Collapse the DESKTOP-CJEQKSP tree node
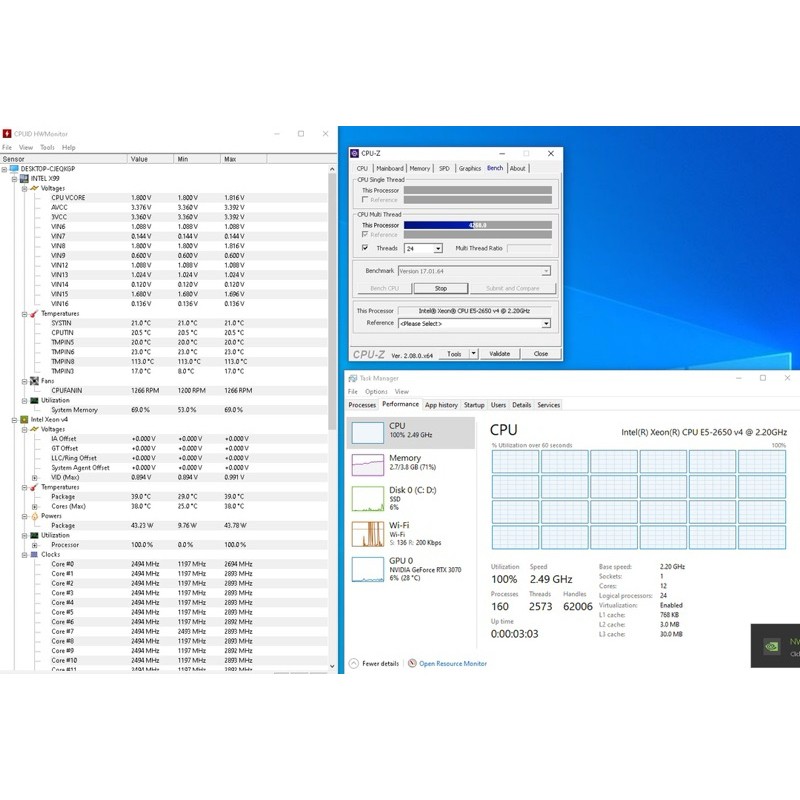This screenshot has height=800, width=800. click(5, 169)
